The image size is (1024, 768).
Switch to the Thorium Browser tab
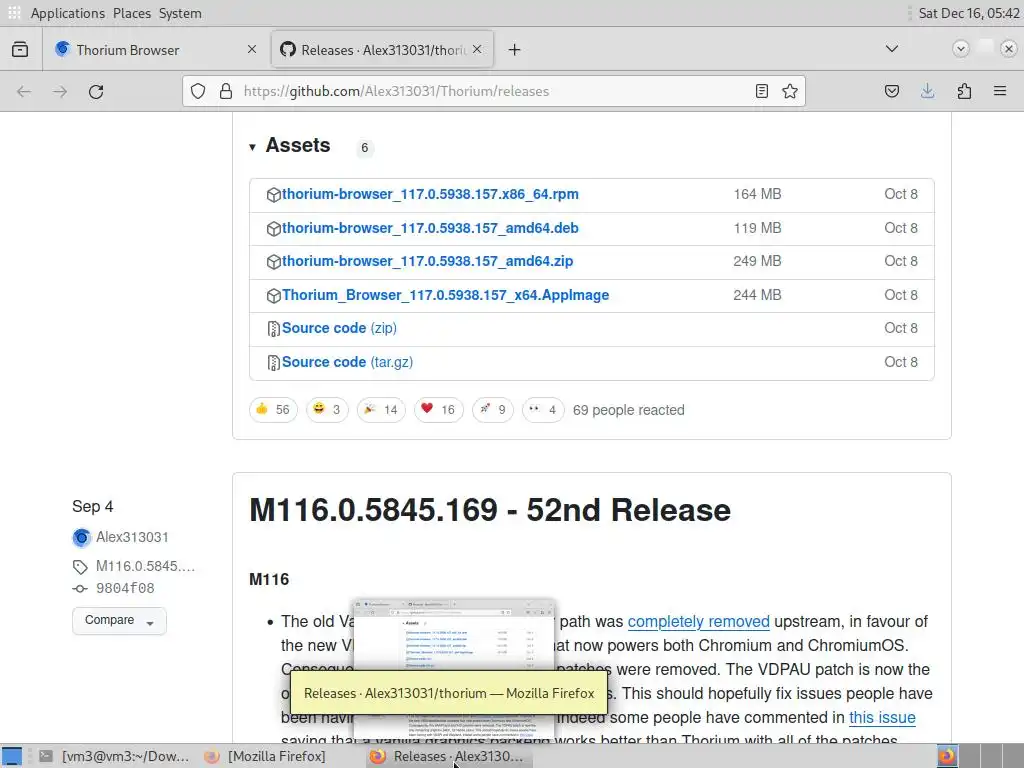point(157,50)
